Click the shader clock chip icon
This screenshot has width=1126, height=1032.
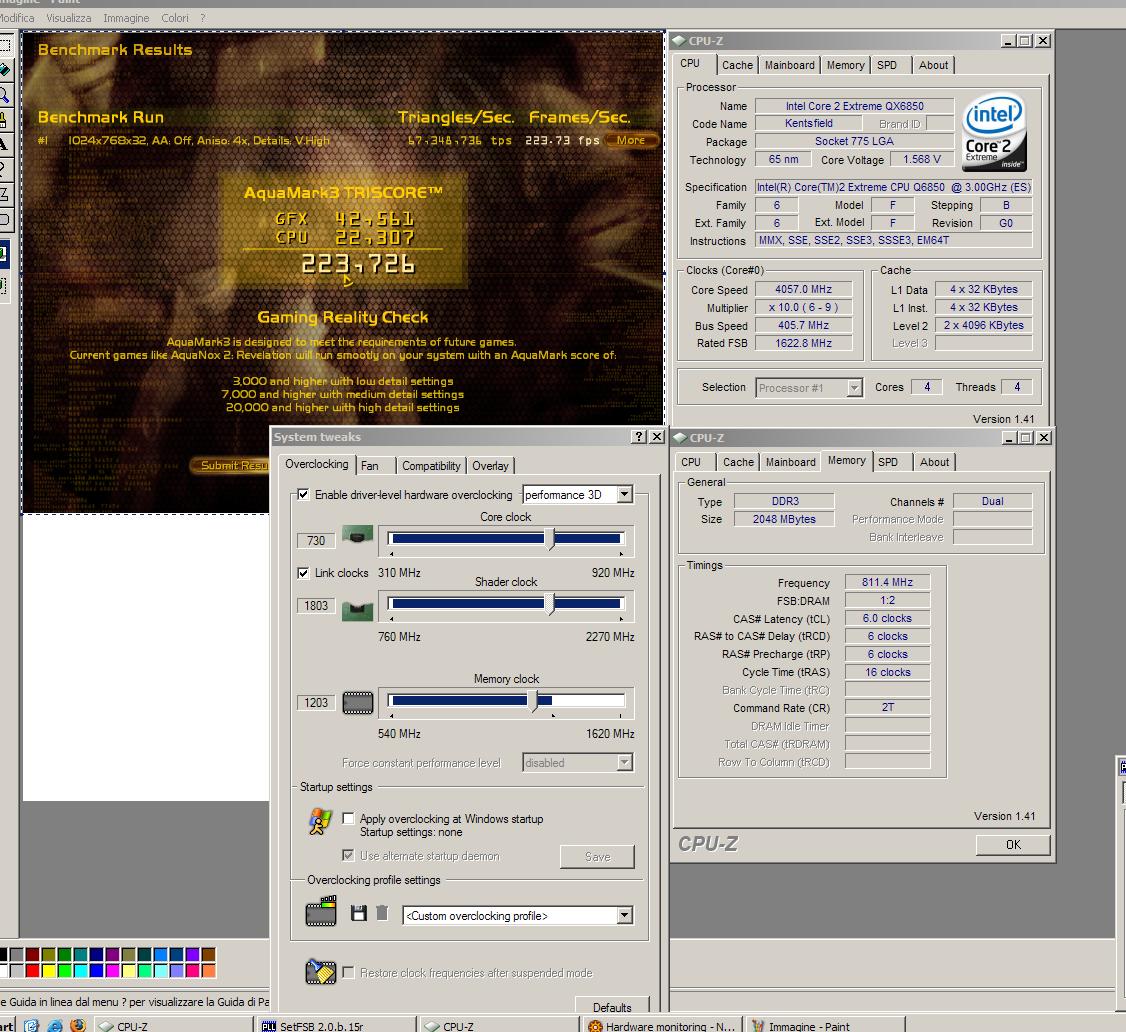pyautogui.click(x=357, y=610)
